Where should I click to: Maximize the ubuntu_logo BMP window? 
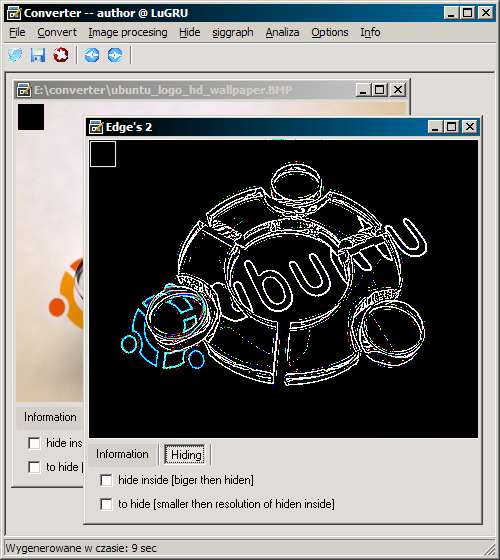click(x=379, y=90)
